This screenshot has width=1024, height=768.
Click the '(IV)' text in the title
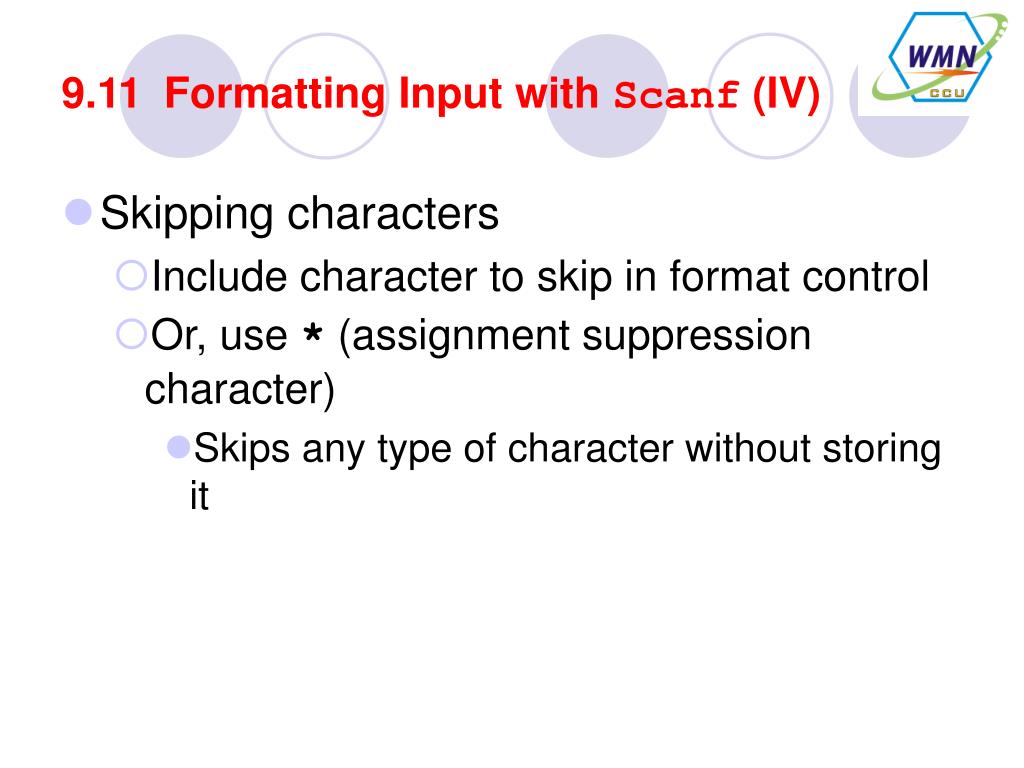(786, 95)
